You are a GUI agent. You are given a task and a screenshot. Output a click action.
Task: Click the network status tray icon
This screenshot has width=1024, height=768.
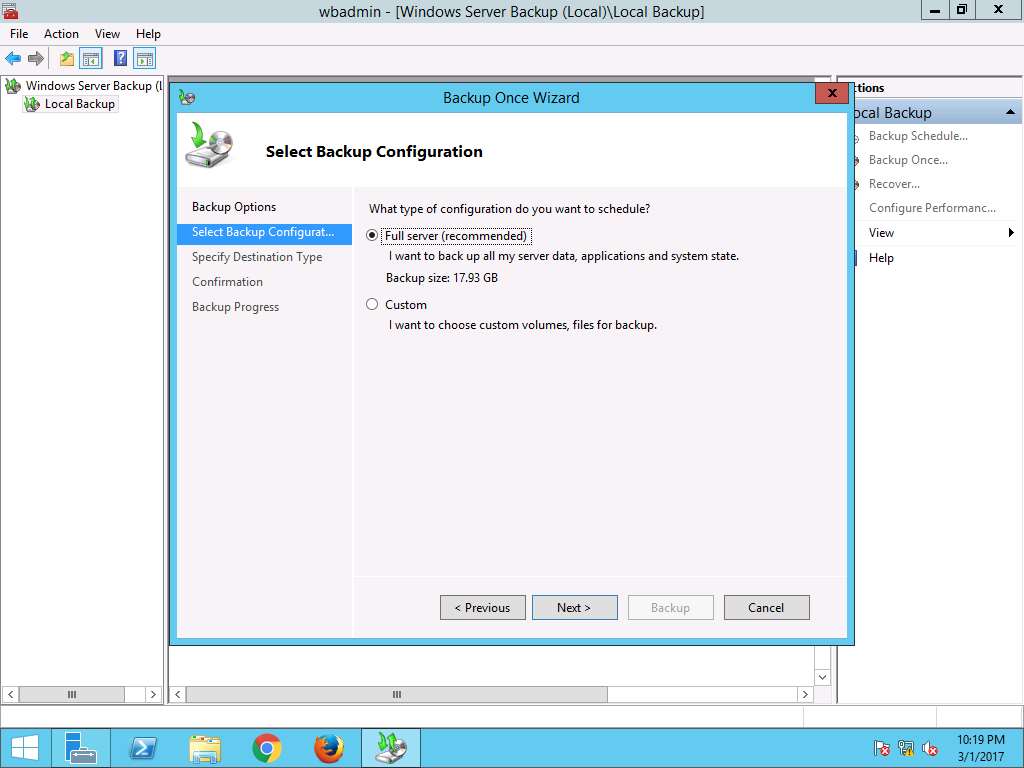tap(906, 748)
